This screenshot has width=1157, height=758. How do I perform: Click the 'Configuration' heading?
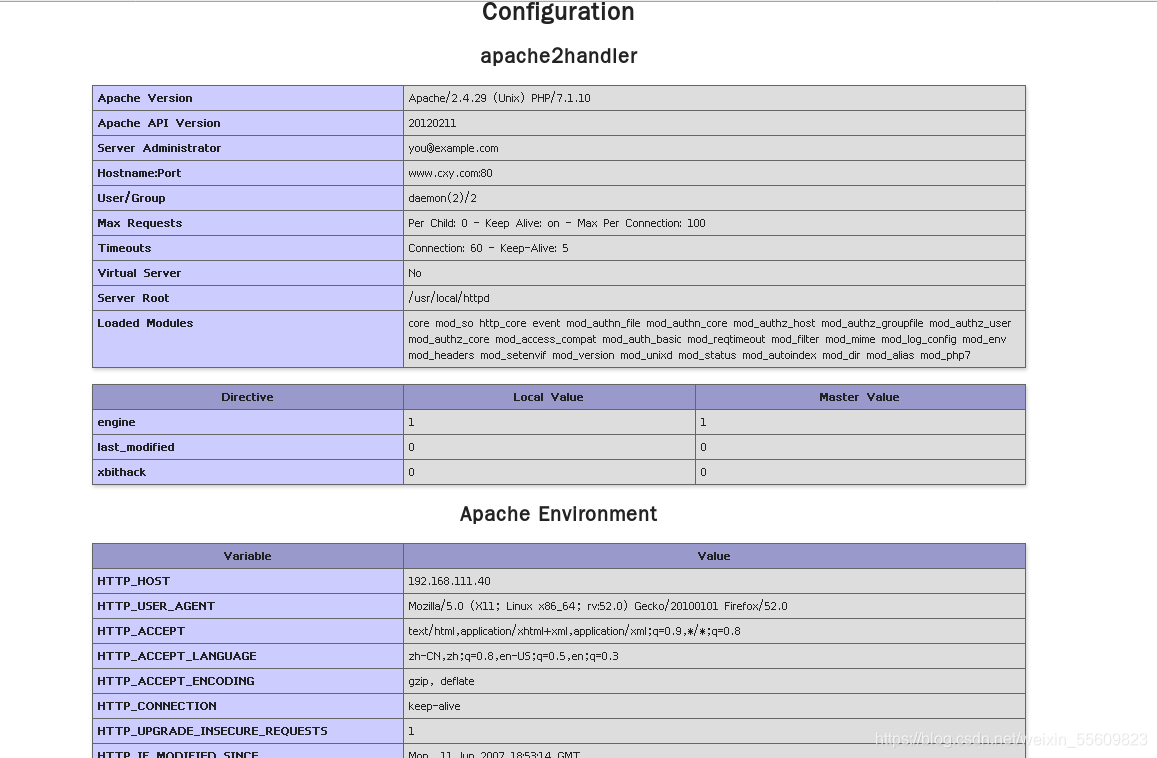coord(558,13)
